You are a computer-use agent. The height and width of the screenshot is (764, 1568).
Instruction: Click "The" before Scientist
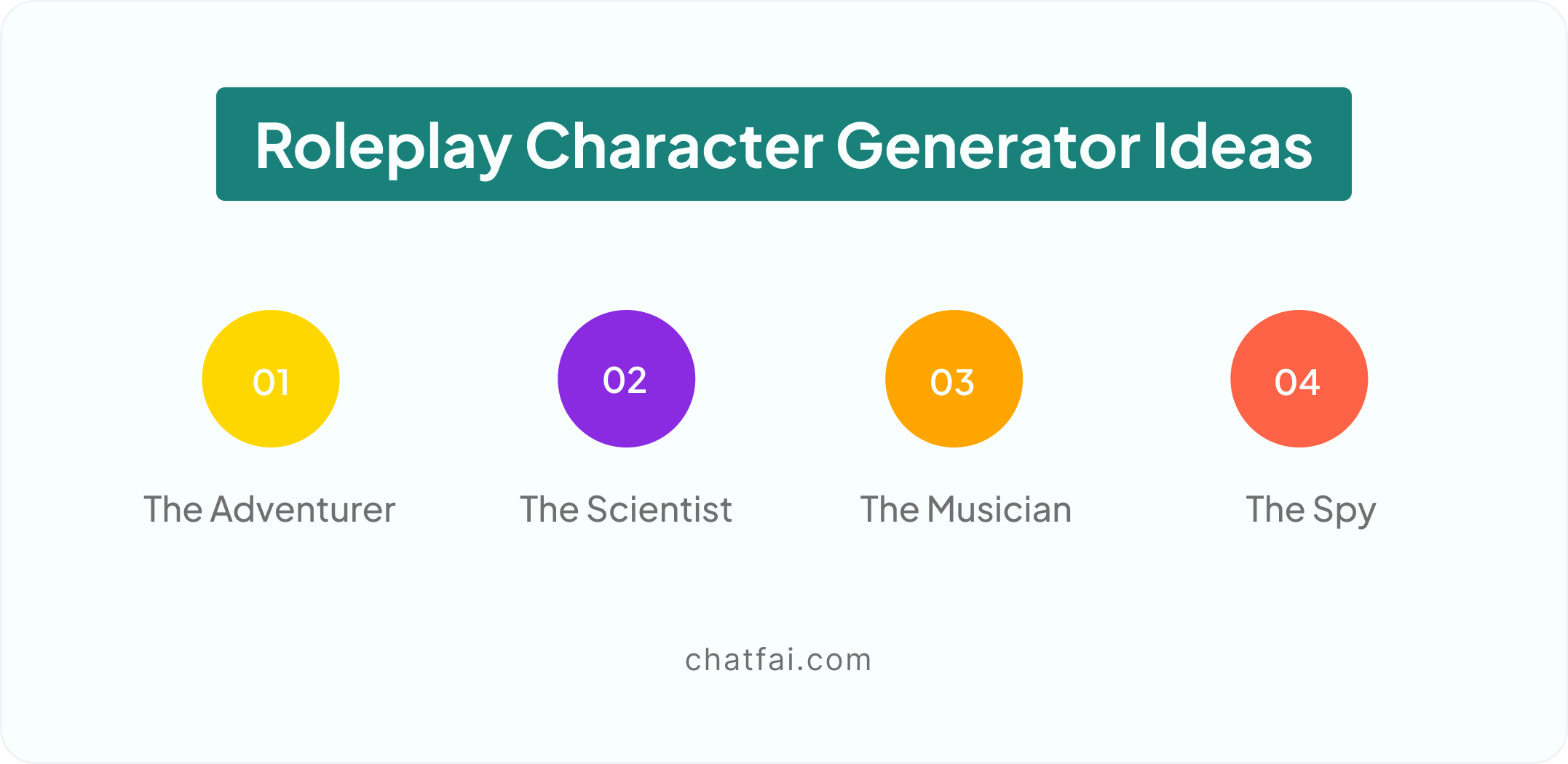550,509
